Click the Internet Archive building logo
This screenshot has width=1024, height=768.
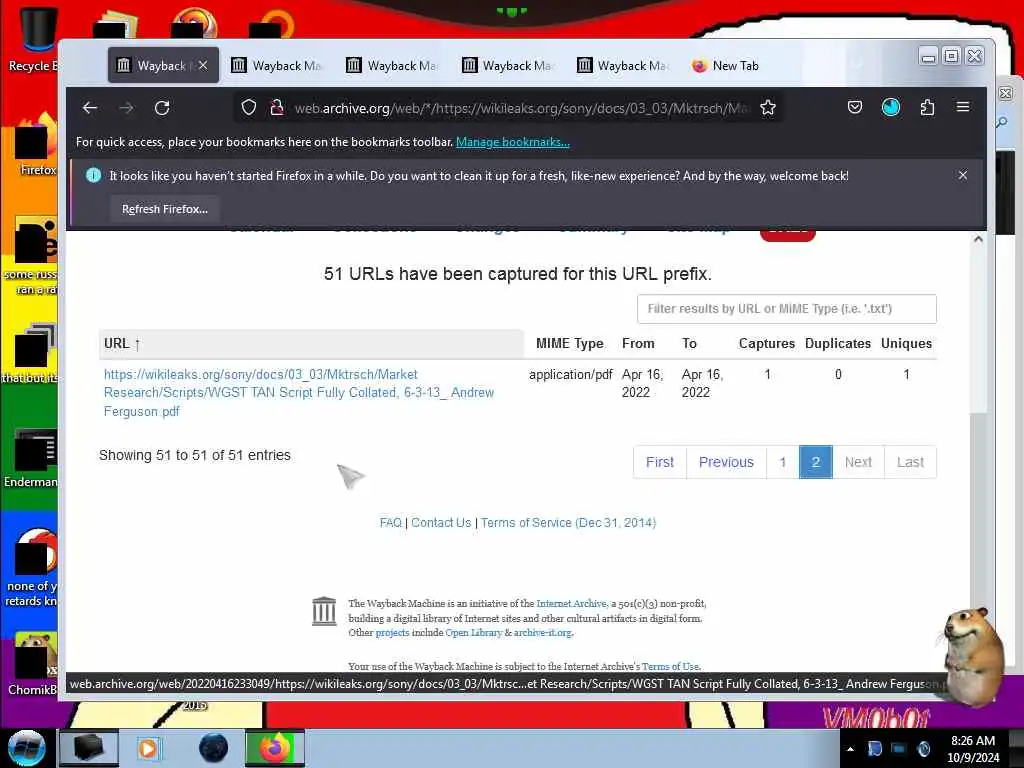coord(324,611)
